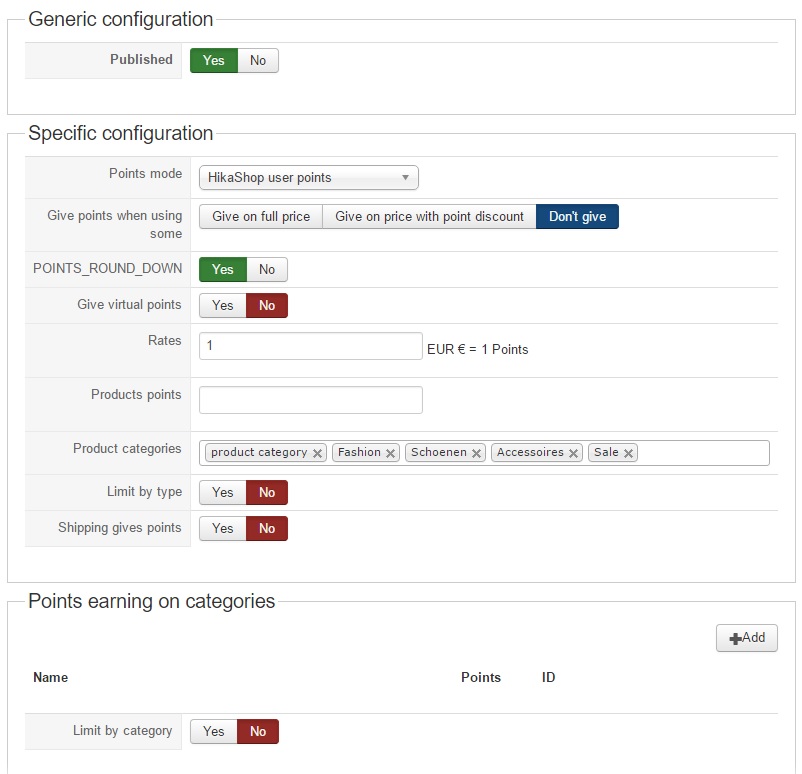Select 'Give on full price' option

[x=261, y=216]
